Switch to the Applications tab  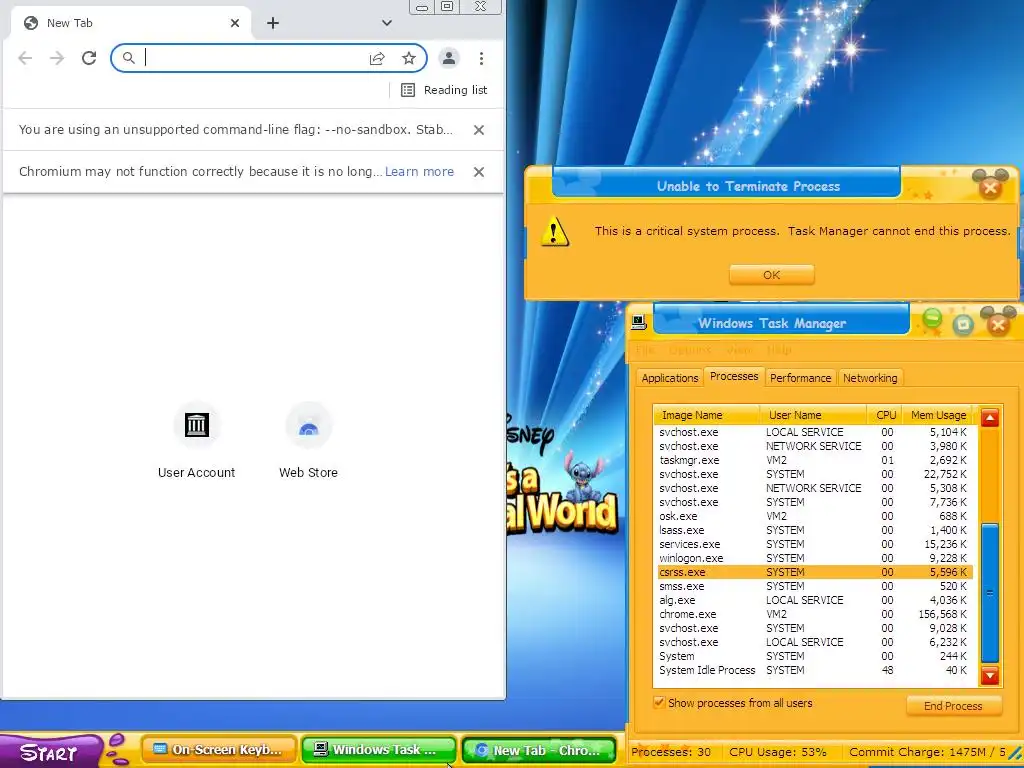(669, 378)
